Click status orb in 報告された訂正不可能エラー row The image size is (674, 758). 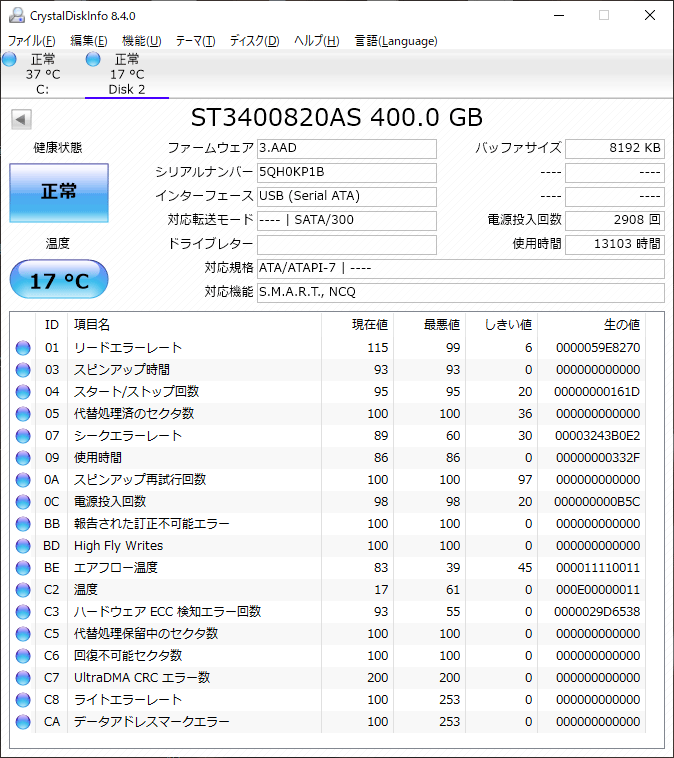[x=23, y=524]
